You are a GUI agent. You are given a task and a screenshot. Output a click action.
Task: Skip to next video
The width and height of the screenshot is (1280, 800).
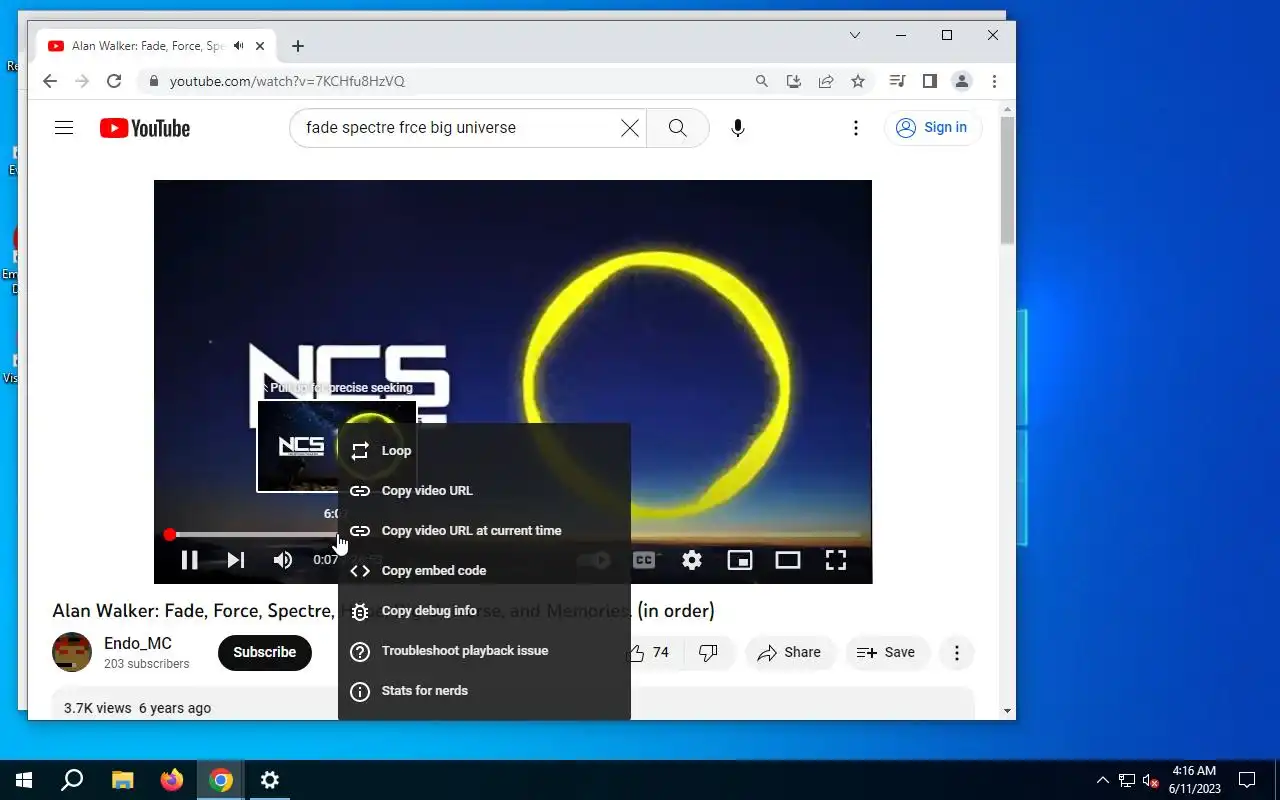[x=236, y=560]
